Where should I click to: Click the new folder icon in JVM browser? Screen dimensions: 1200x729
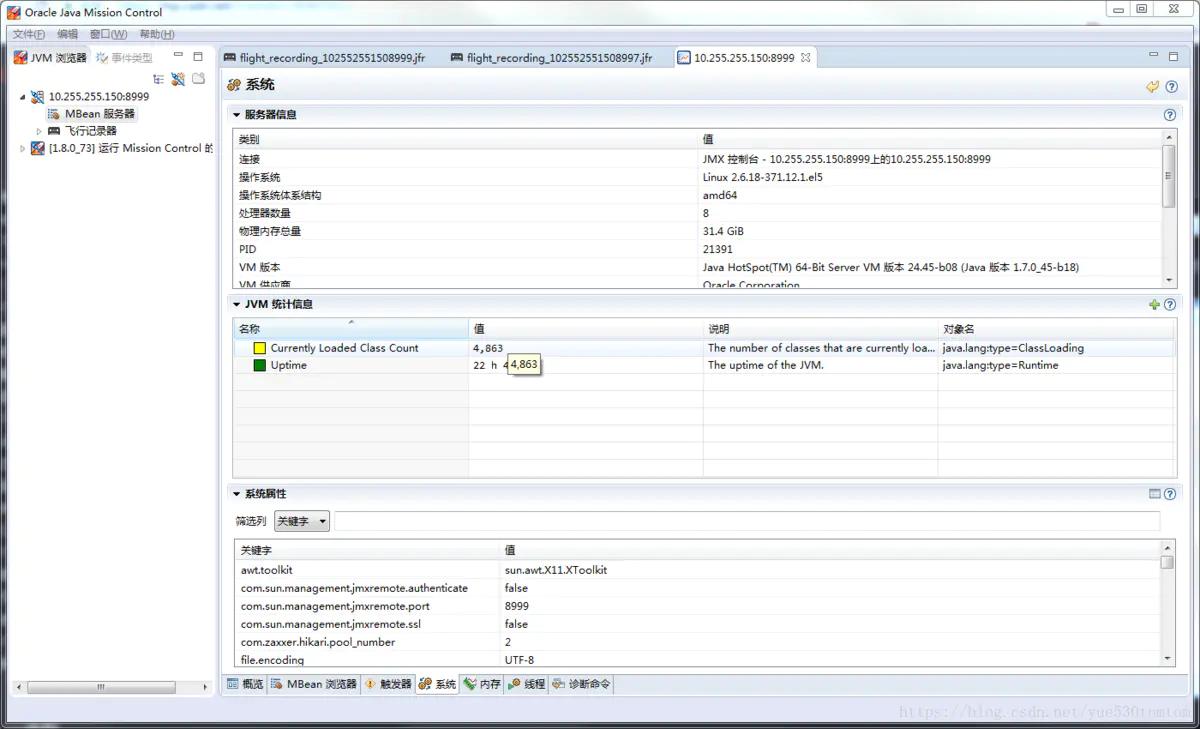coord(198,79)
